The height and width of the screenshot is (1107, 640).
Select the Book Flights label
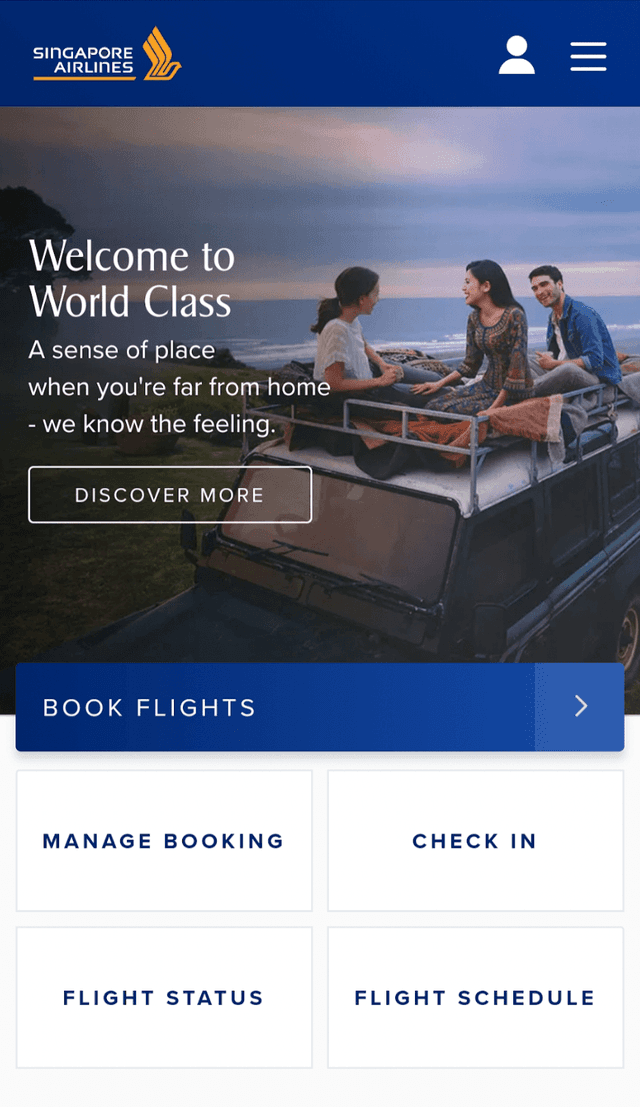click(149, 707)
